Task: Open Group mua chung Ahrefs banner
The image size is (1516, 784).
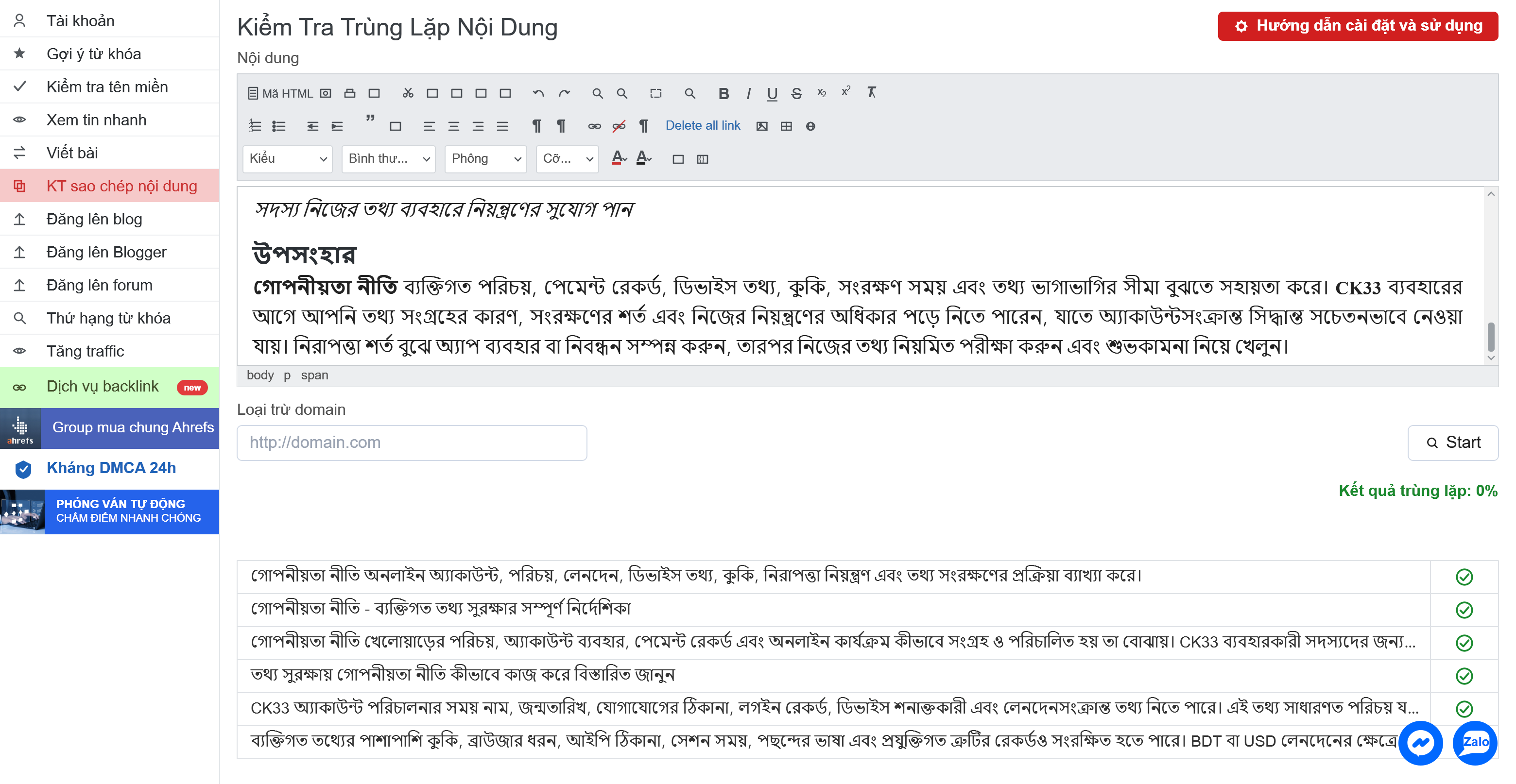Action: [x=109, y=428]
